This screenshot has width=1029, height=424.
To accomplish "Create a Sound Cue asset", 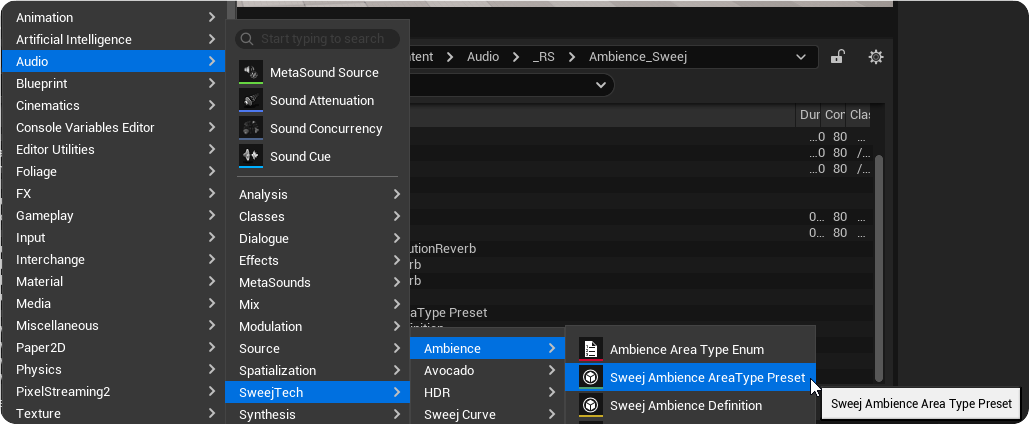I will tap(318, 156).
